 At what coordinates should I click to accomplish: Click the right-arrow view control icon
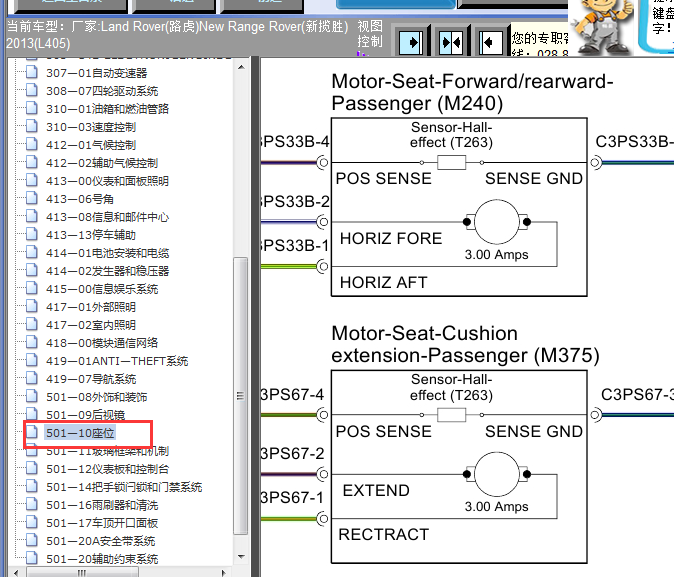pyautogui.click(x=411, y=42)
